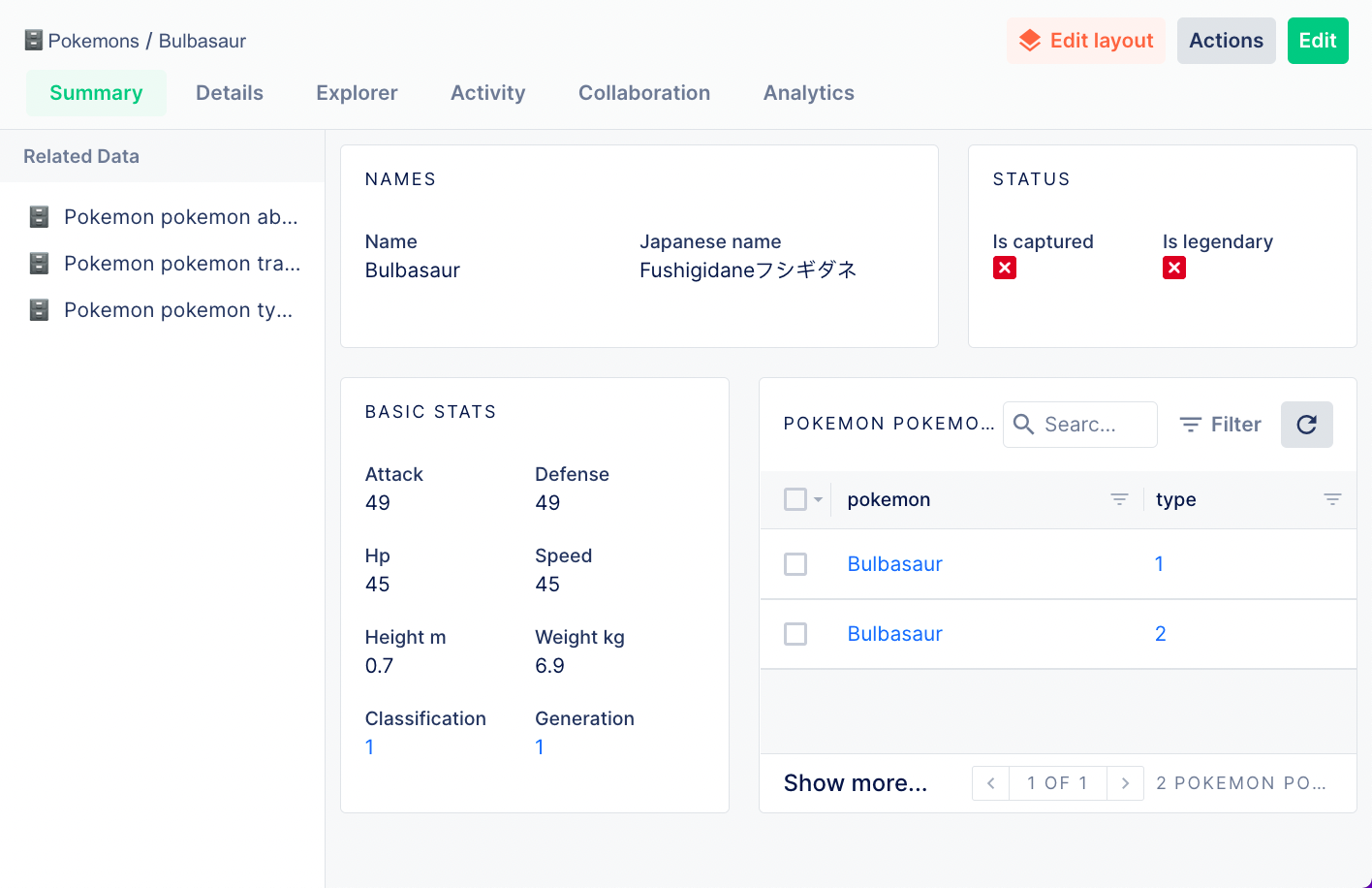Click the Name value Bulbasaur in Names card
Screen dimensions: 1372x888
[413, 270]
